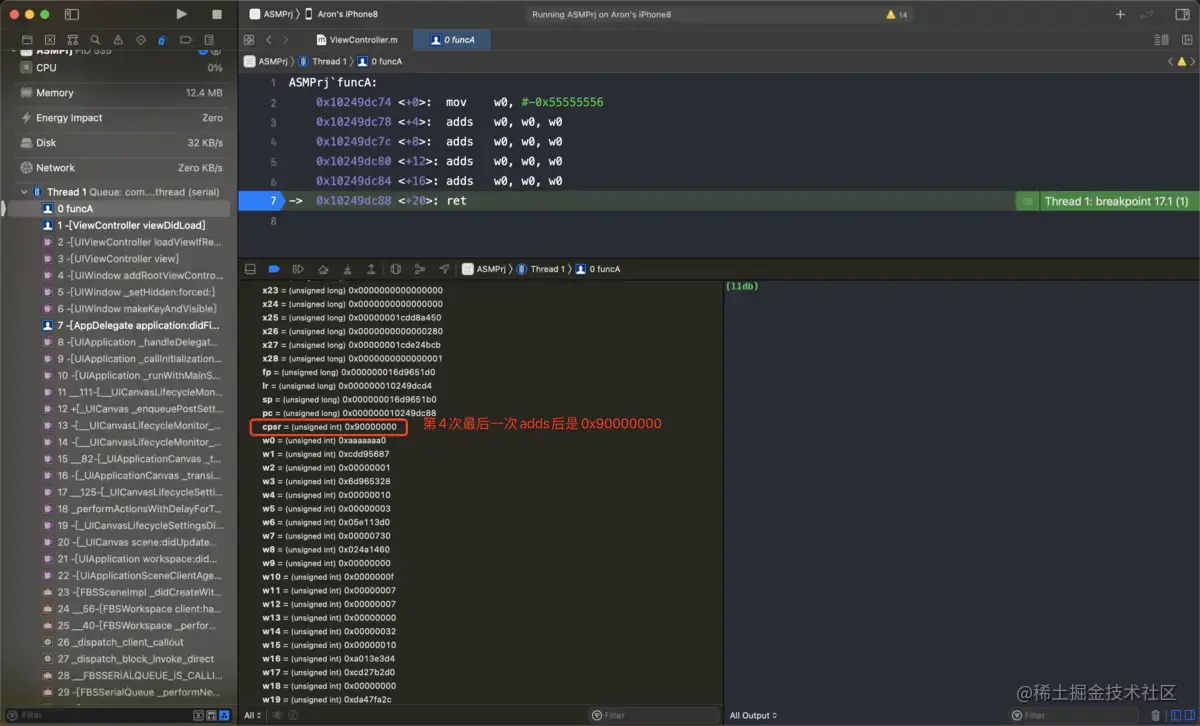1200x726 pixels.
Task: Stop the running app
Action: click(x=217, y=14)
